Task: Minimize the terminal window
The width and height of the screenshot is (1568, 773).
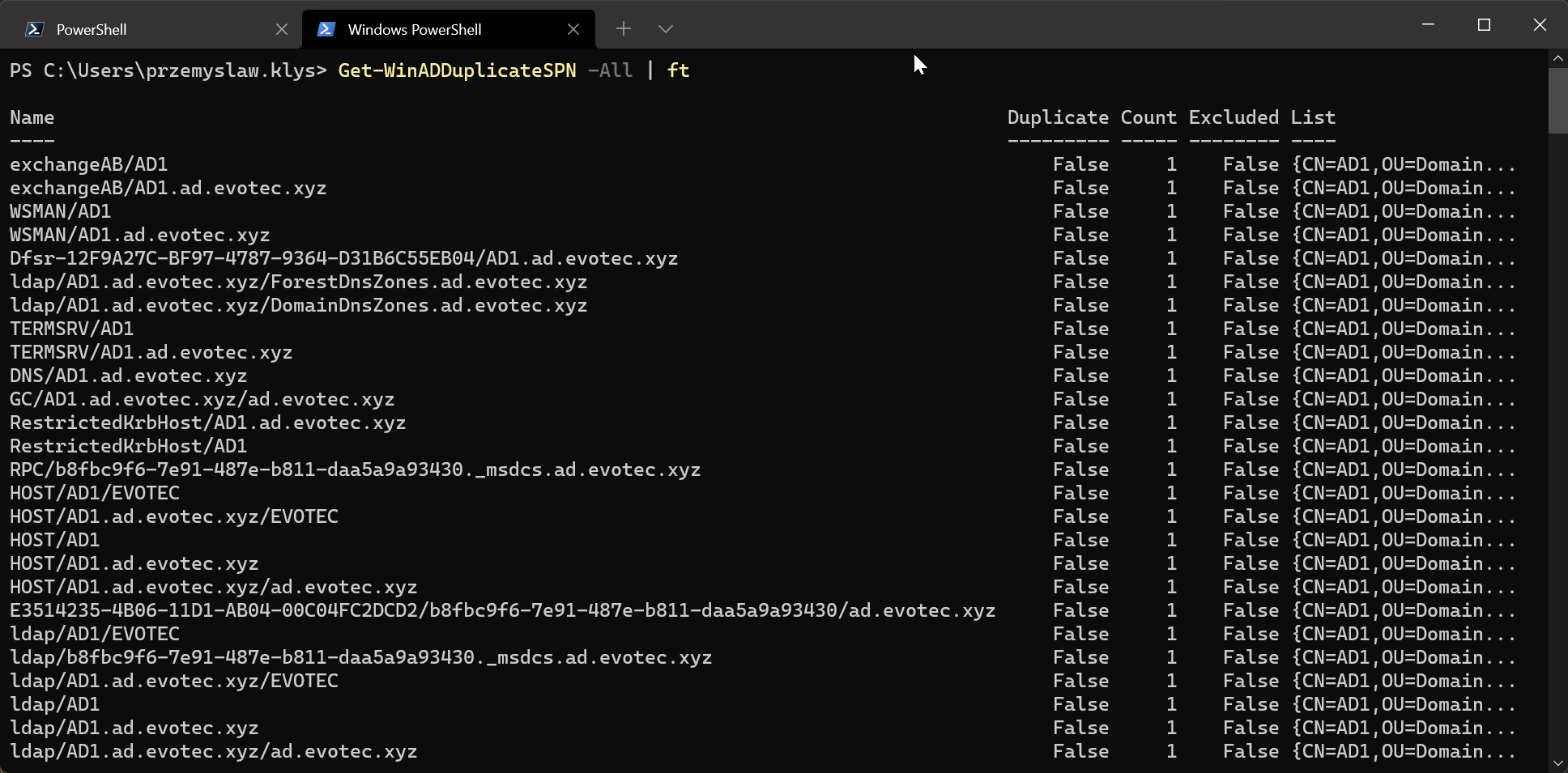Action: [x=1428, y=25]
